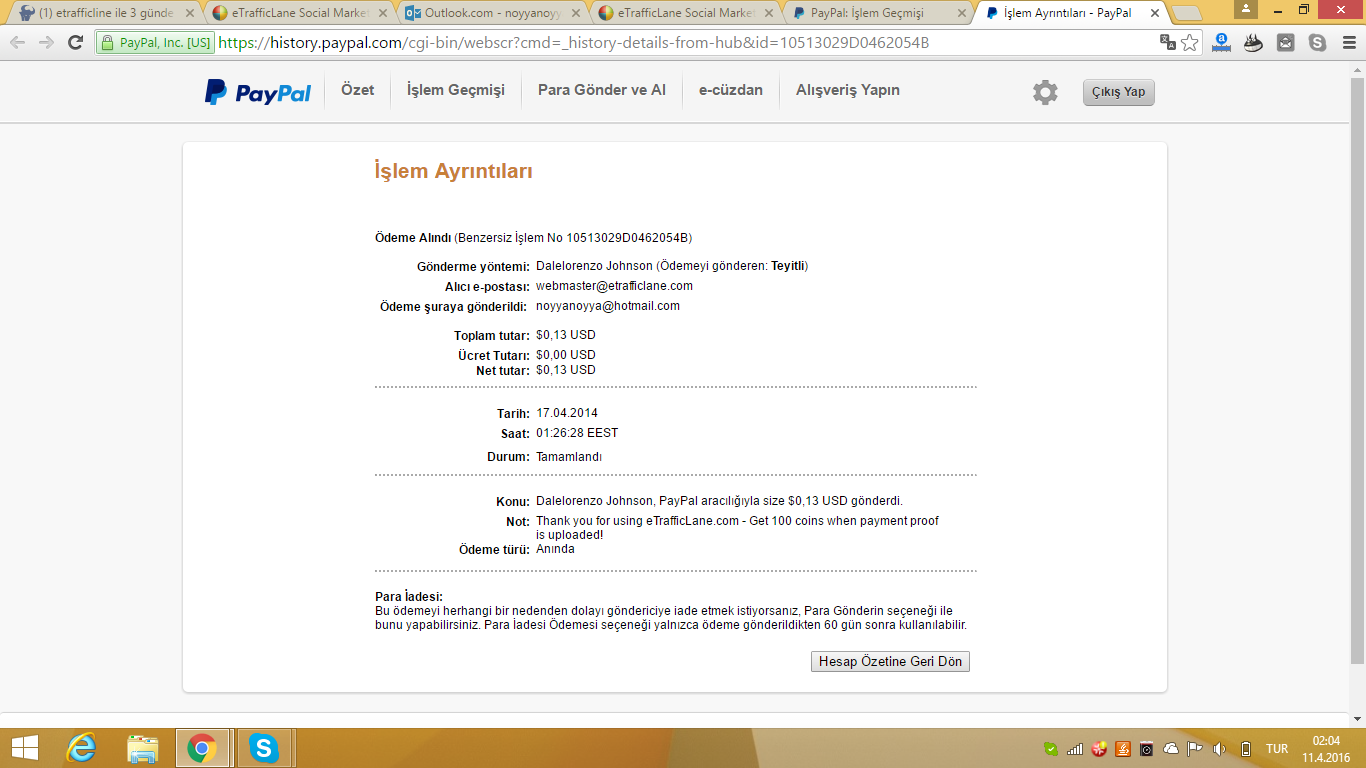The width and height of the screenshot is (1366, 768).
Task: Open the PayPal settings gear
Action: pyautogui.click(x=1045, y=92)
